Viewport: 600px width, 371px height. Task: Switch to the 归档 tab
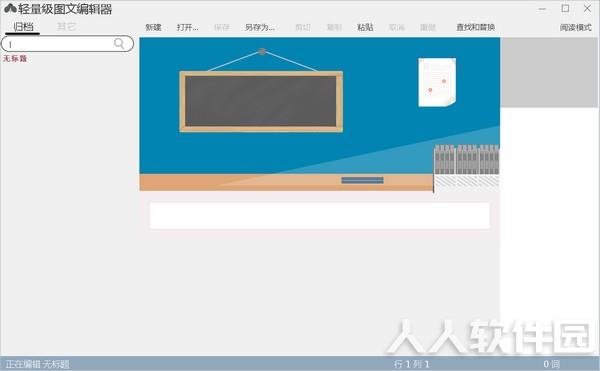[x=23, y=27]
